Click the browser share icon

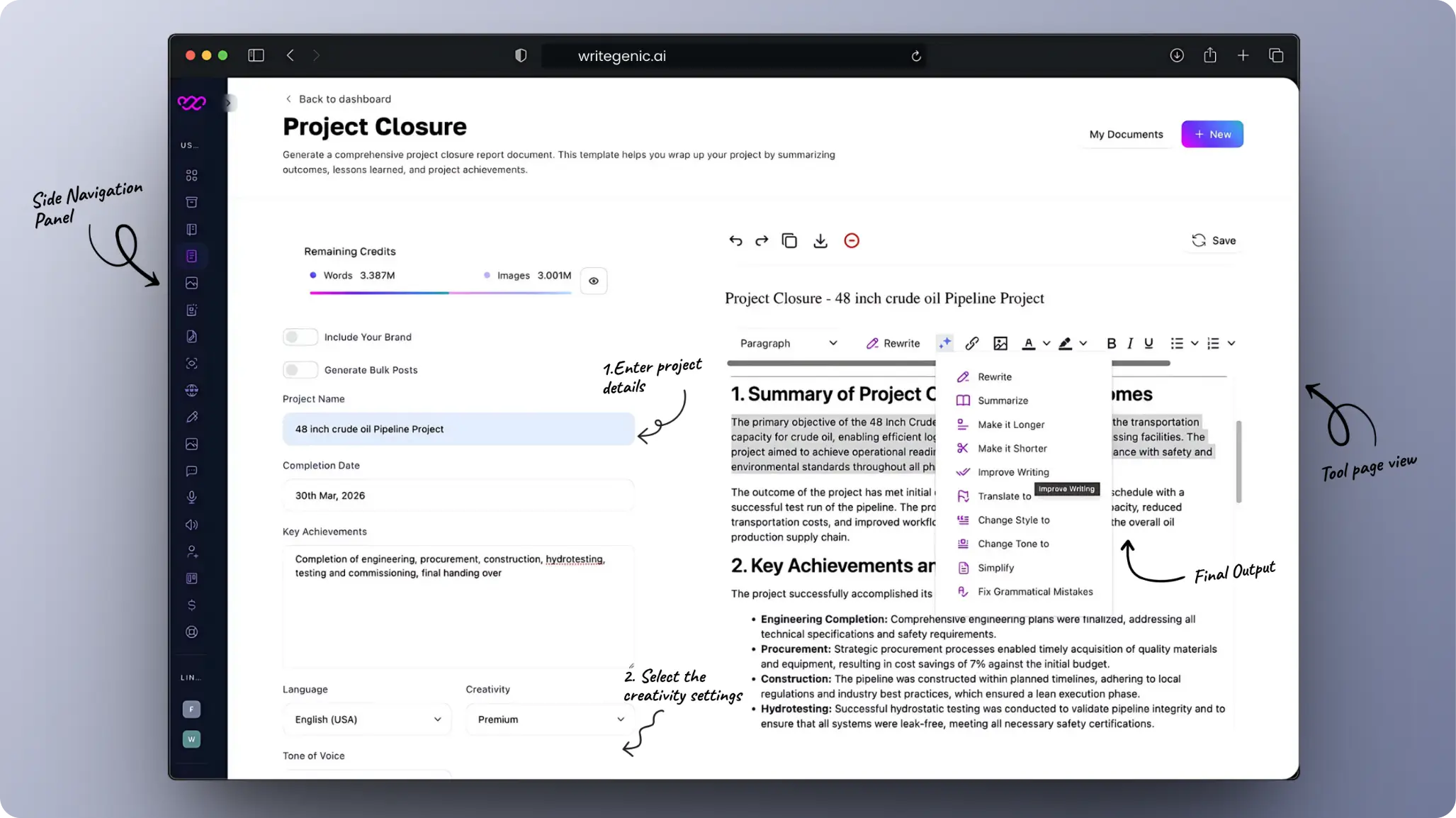1210,55
